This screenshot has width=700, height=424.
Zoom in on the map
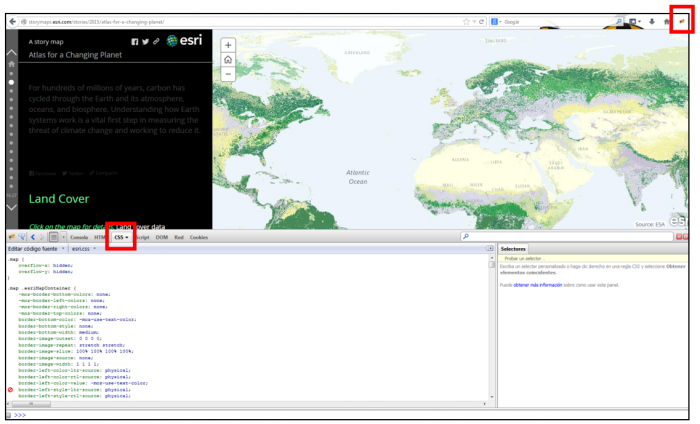(228, 45)
